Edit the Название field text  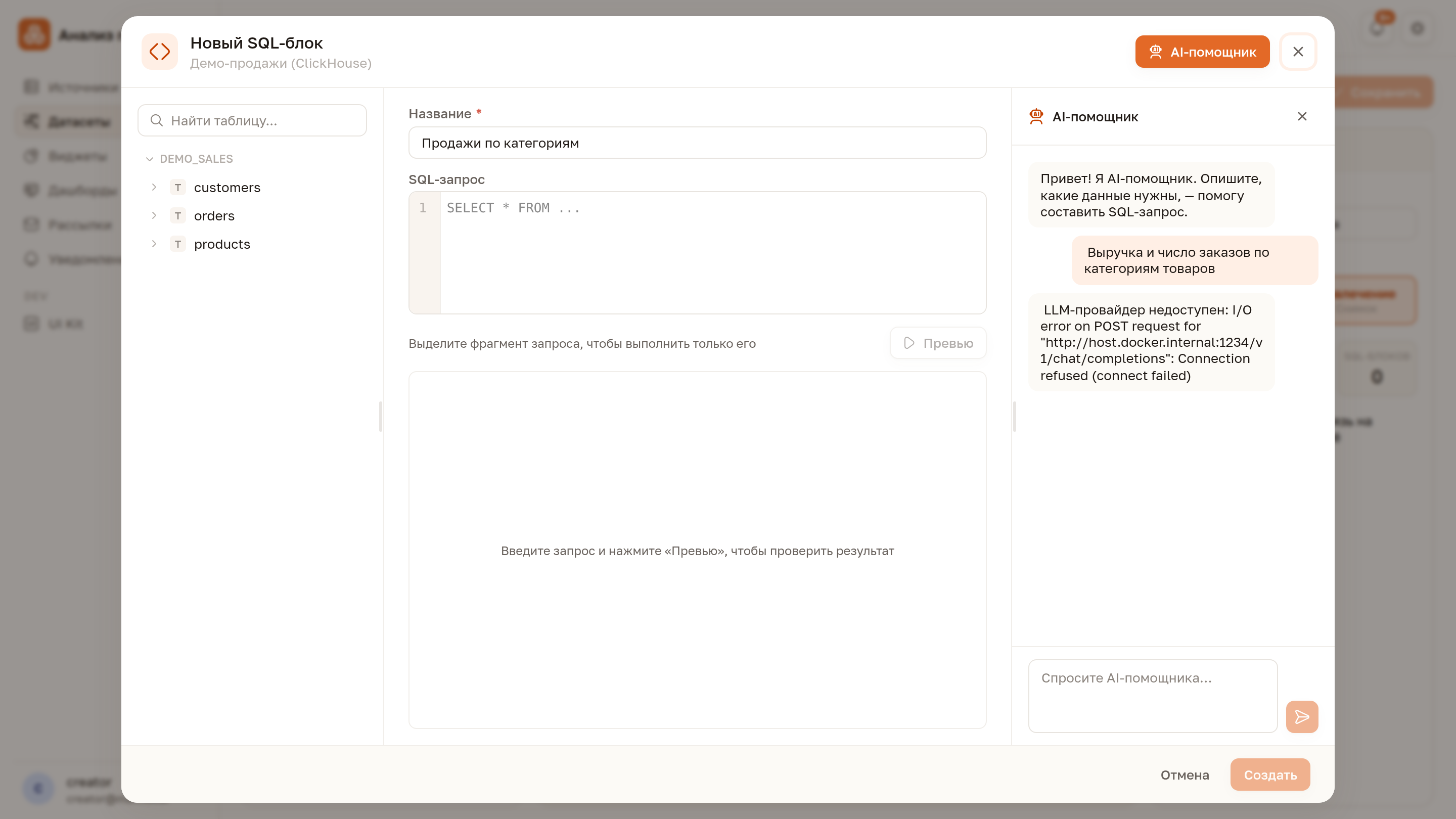pos(697,143)
